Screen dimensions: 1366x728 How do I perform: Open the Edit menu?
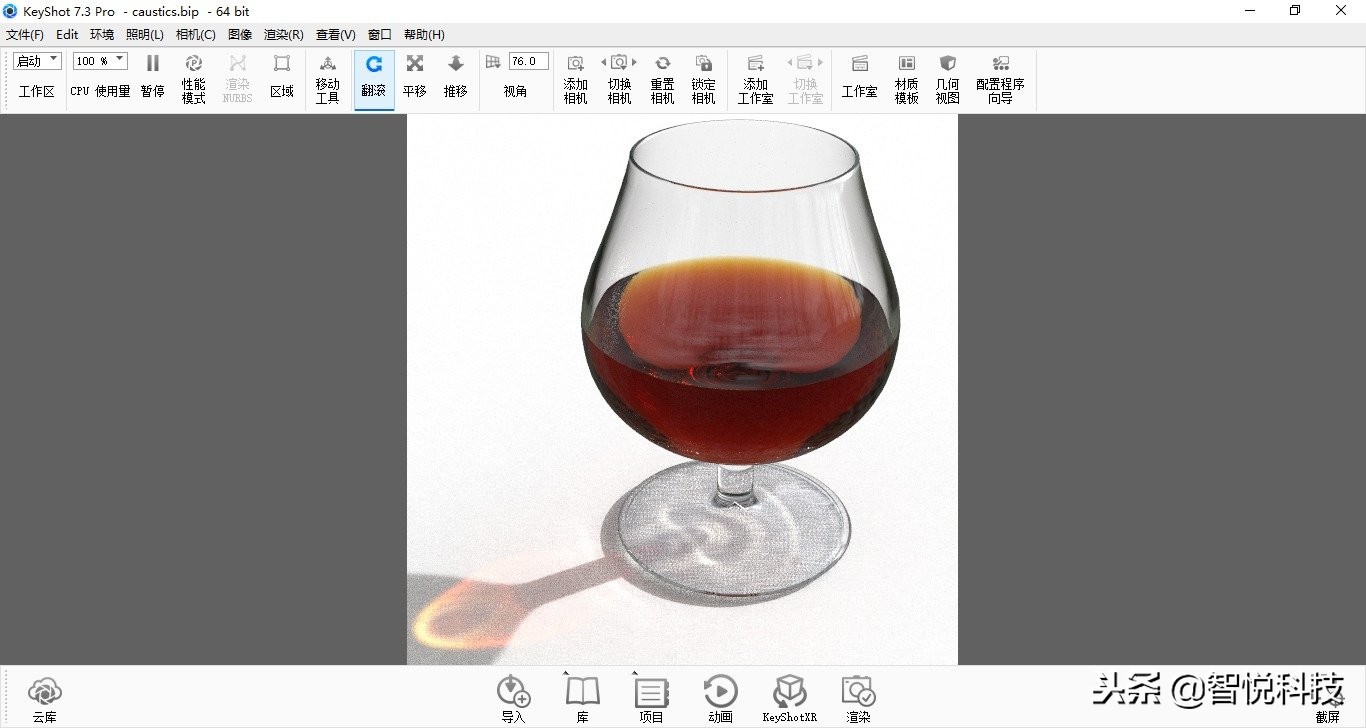click(x=66, y=34)
